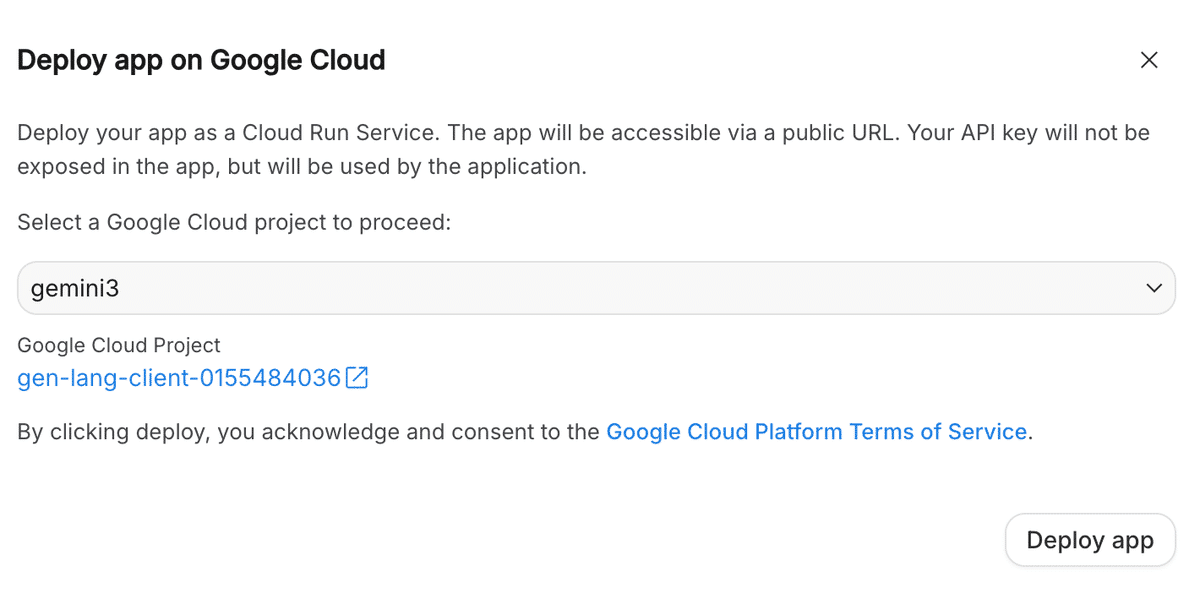Image resolution: width=1200 pixels, height=598 pixels.
Task: Click "Your API key" in the description
Action: coord(969,133)
